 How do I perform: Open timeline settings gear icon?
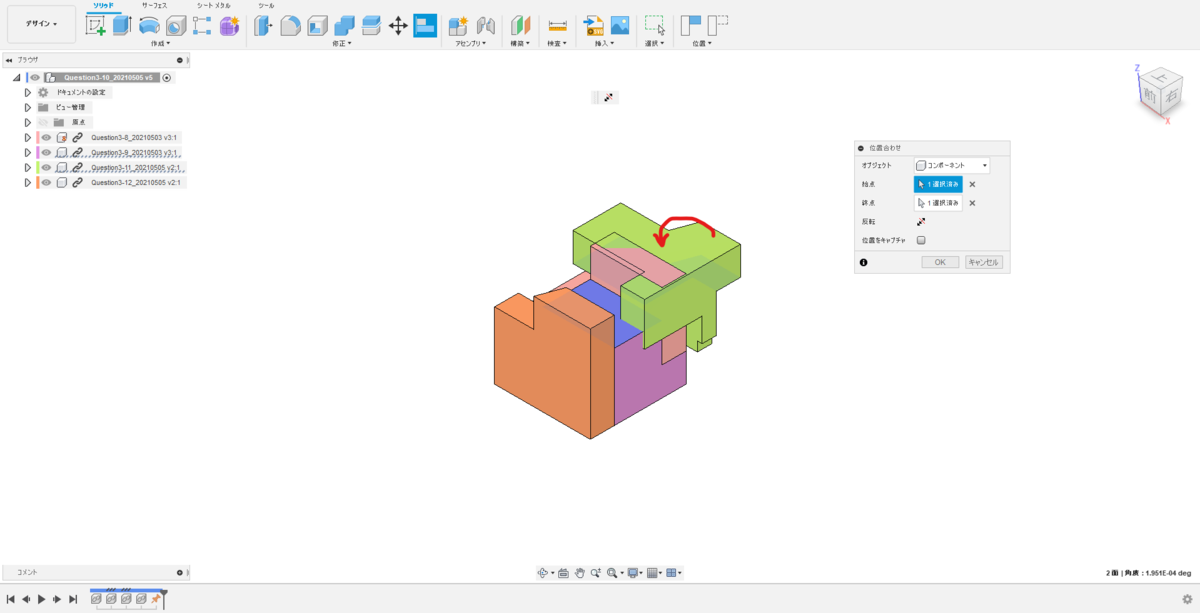pos(1187,598)
